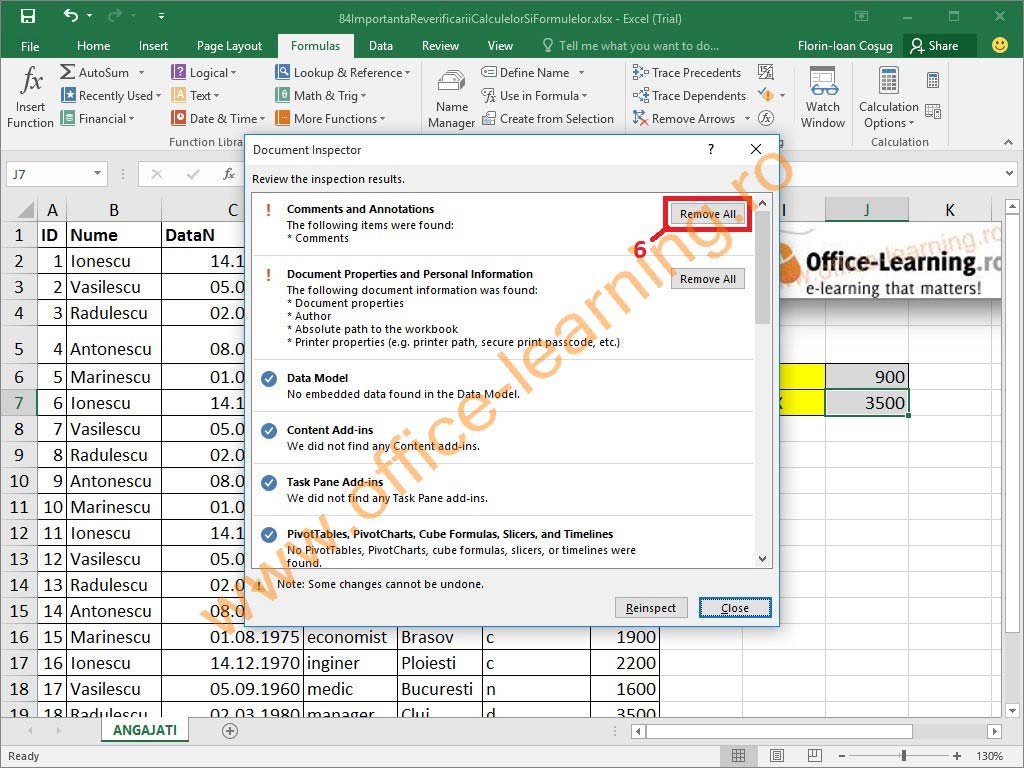The image size is (1024, 768).
Task: Remove All Comments and Annotations
Action: click(707, 214)
